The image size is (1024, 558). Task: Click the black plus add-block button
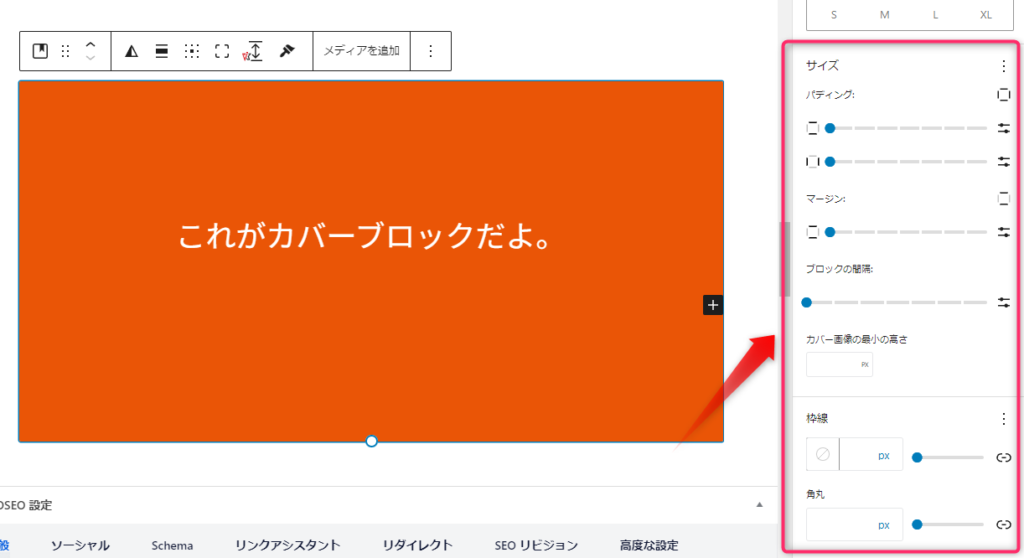(x=712, y=305)
